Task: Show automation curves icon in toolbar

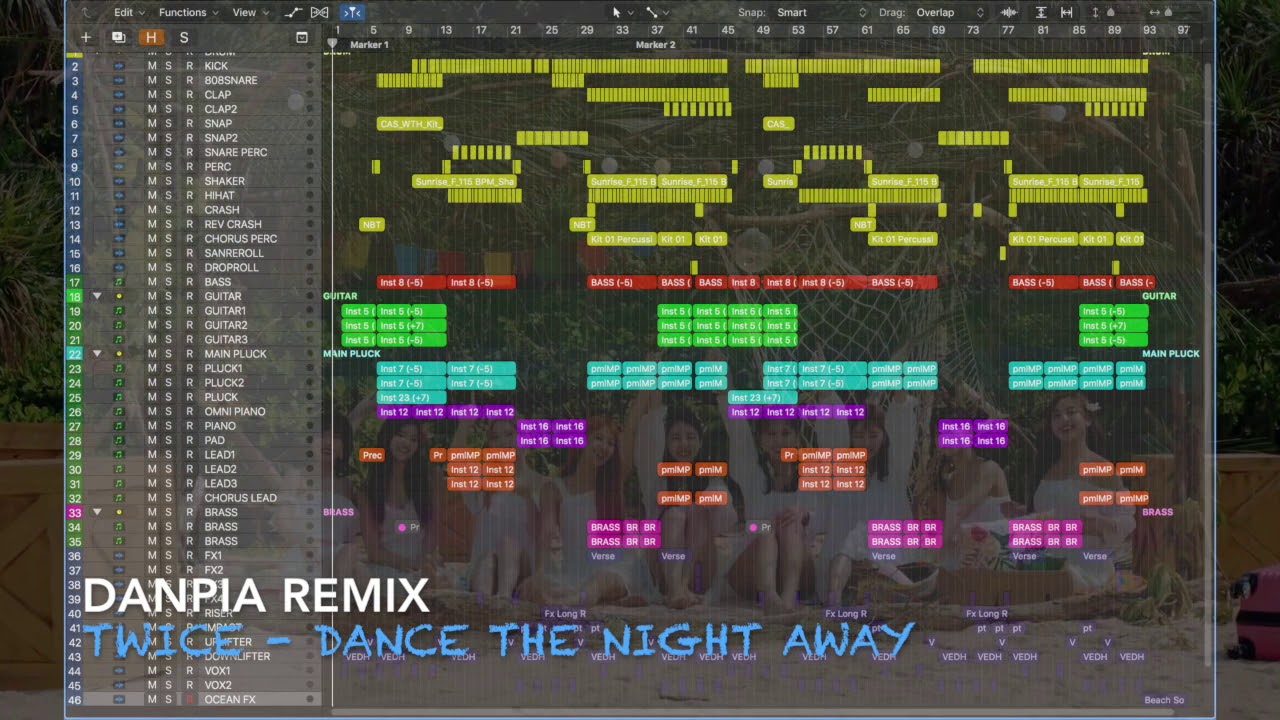Action: (293, 12)
